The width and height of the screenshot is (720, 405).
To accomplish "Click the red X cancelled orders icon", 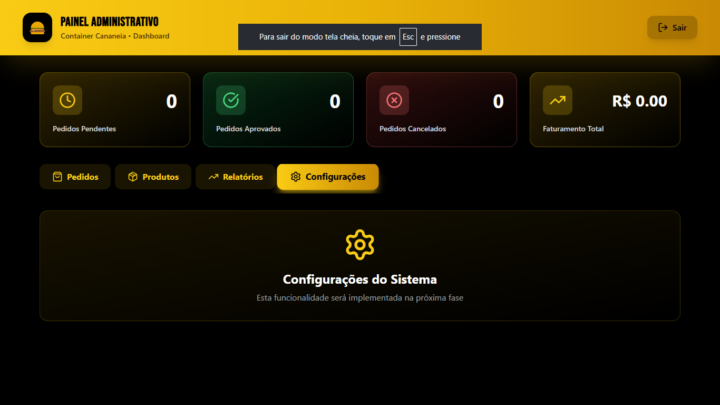I will pyautogui.click(x=394, y=100).
